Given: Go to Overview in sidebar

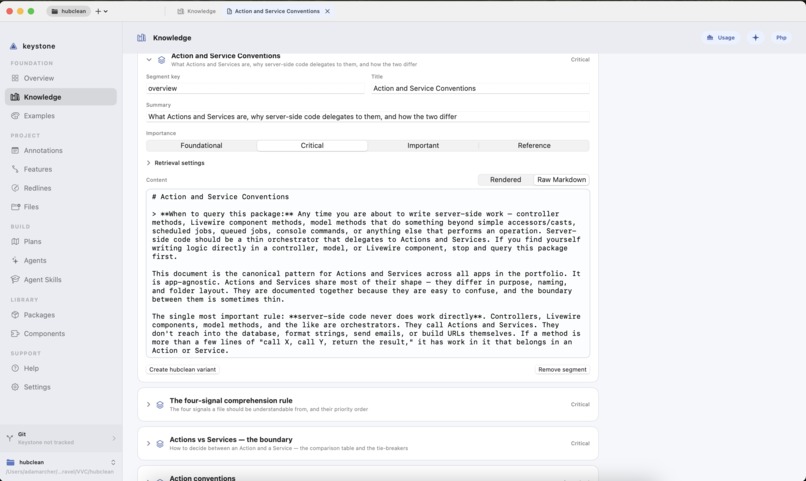Looking at the screenshot, I should [x=61, y=78].
